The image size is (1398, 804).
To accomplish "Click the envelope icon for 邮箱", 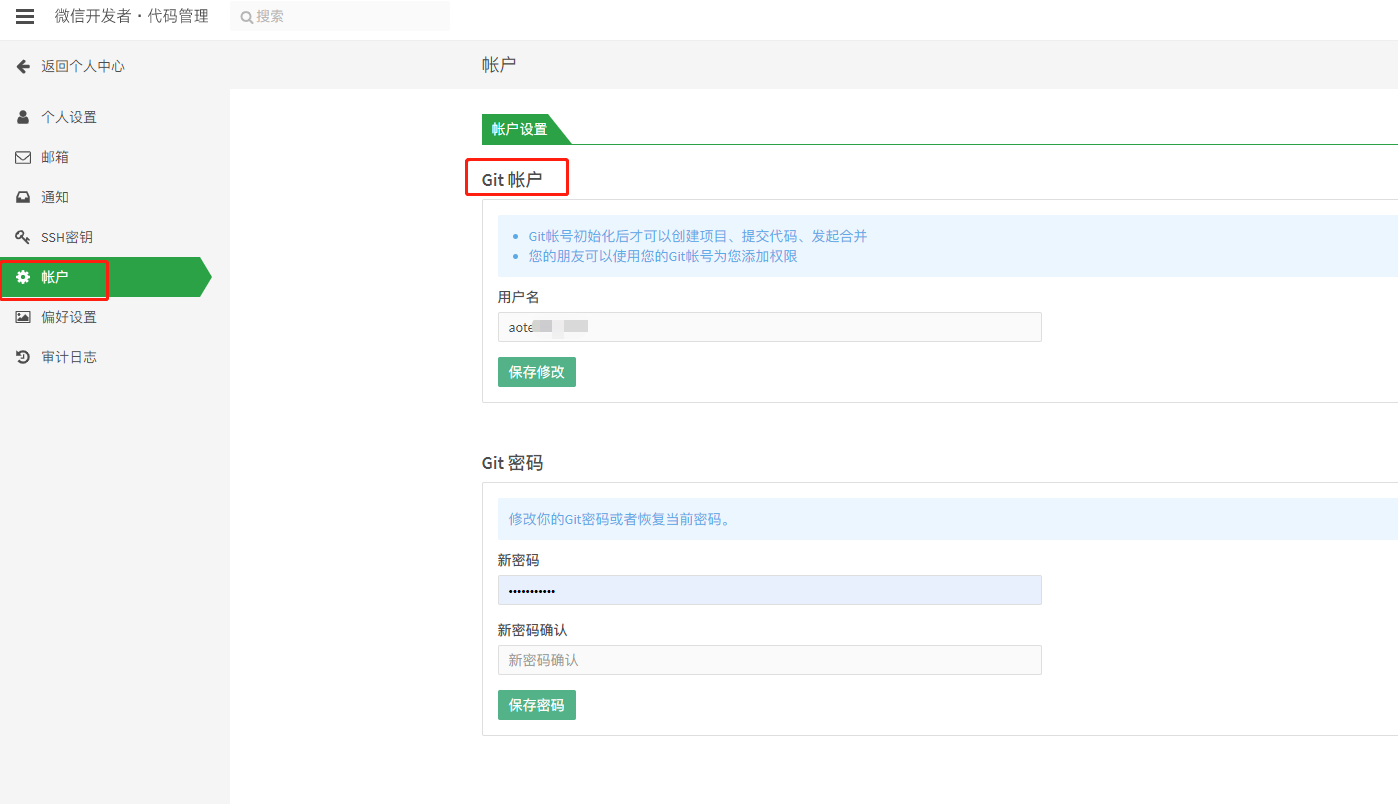I will pyautogui.click(x=23, y=157).
